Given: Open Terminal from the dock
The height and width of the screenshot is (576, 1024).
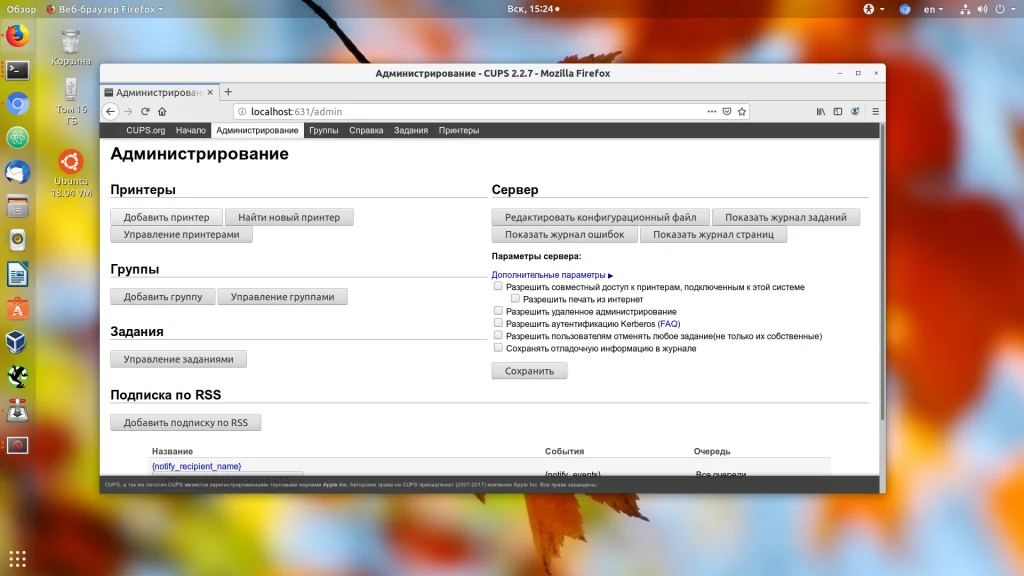Looking at the screenshot, I should tap(18, 70).
